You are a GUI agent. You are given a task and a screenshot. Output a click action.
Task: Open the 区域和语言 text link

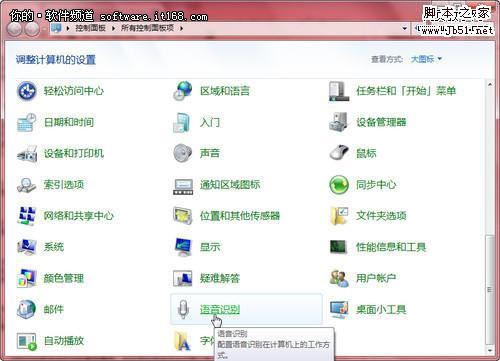[225, 91]
